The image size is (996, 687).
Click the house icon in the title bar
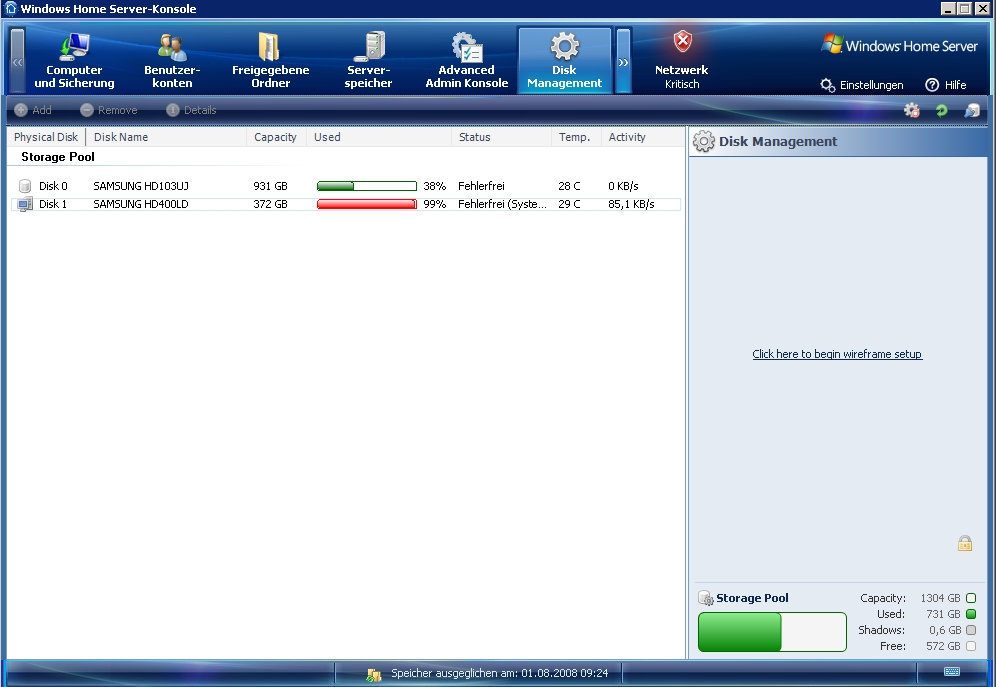click(10, 8)
